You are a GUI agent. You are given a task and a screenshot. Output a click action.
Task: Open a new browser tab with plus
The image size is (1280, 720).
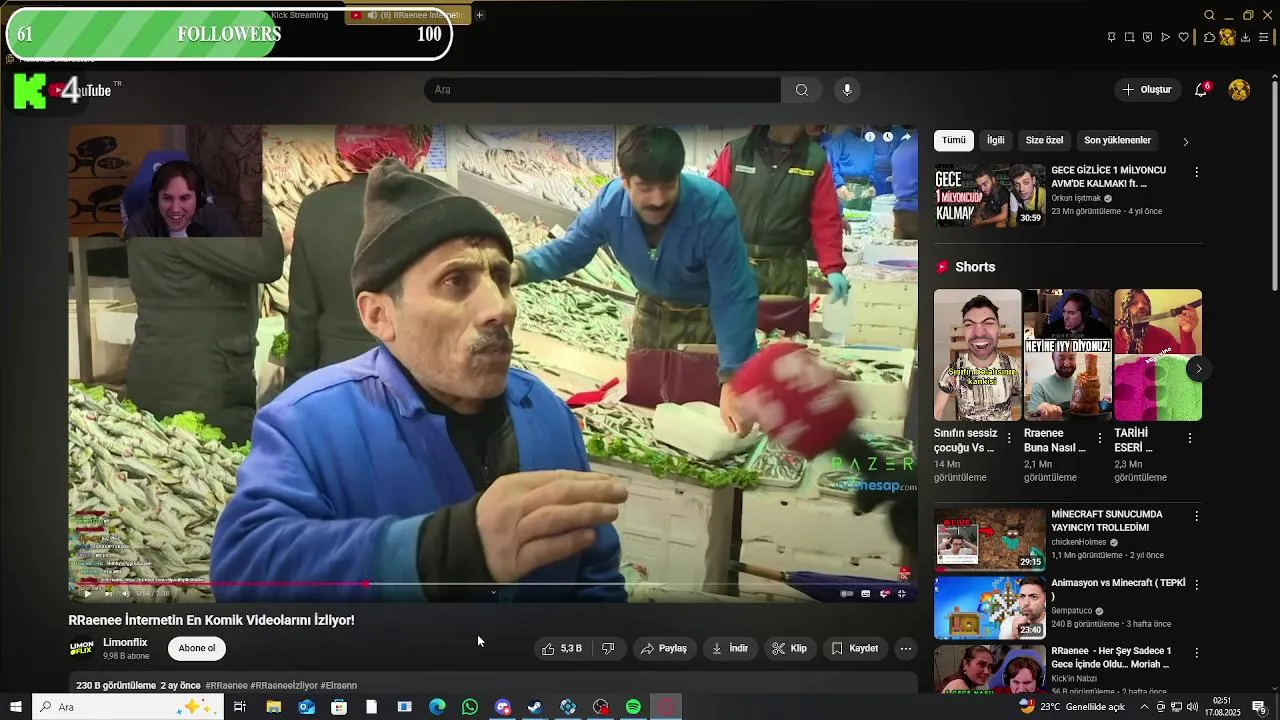tap(479, 15)
